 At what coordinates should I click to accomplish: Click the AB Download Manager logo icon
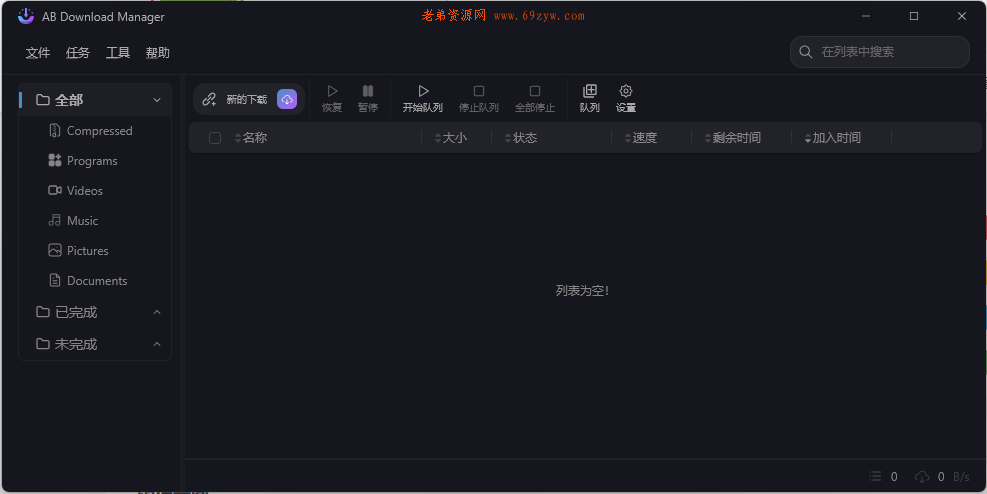(x=26, y=16)
